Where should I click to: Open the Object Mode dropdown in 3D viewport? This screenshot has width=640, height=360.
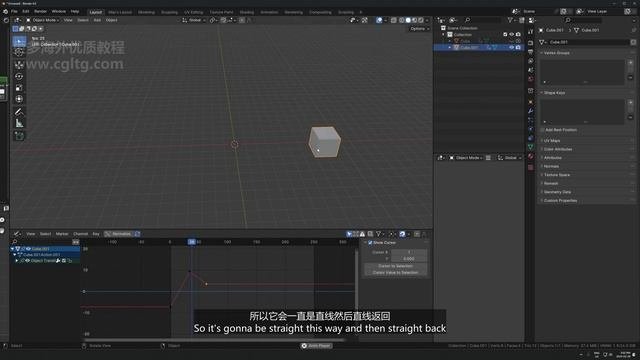point(43,20)
